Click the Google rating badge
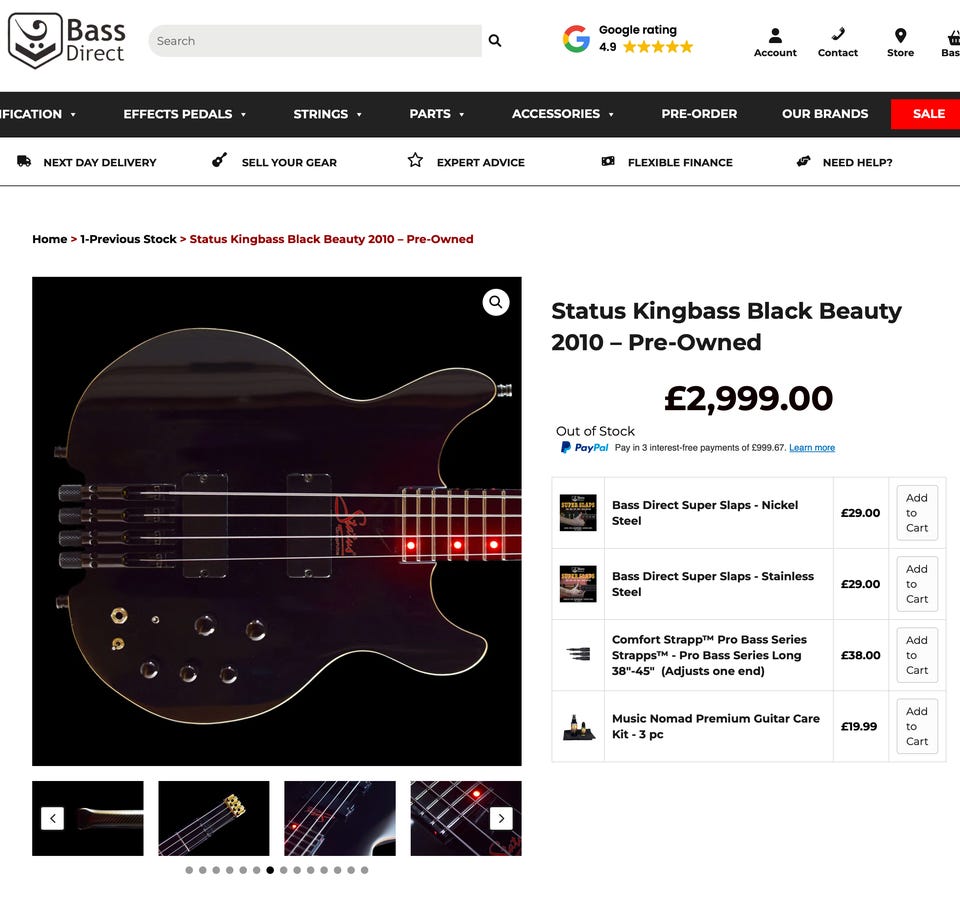960x902 pixels. tap(628, 39)
